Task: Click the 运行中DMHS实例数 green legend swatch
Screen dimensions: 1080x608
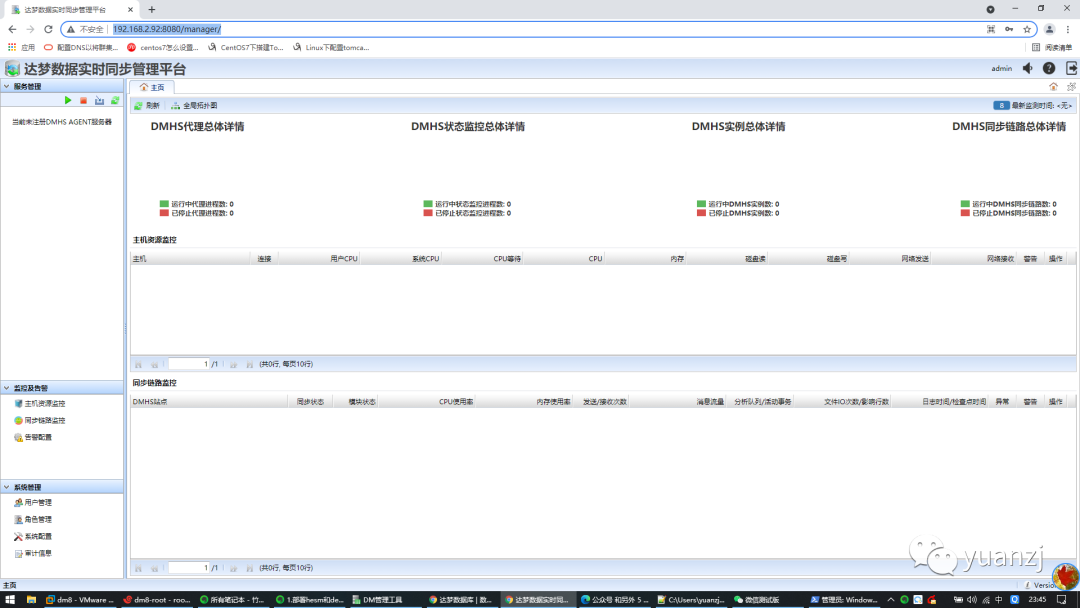Action: pyautogui.click(x=701, y=204)
